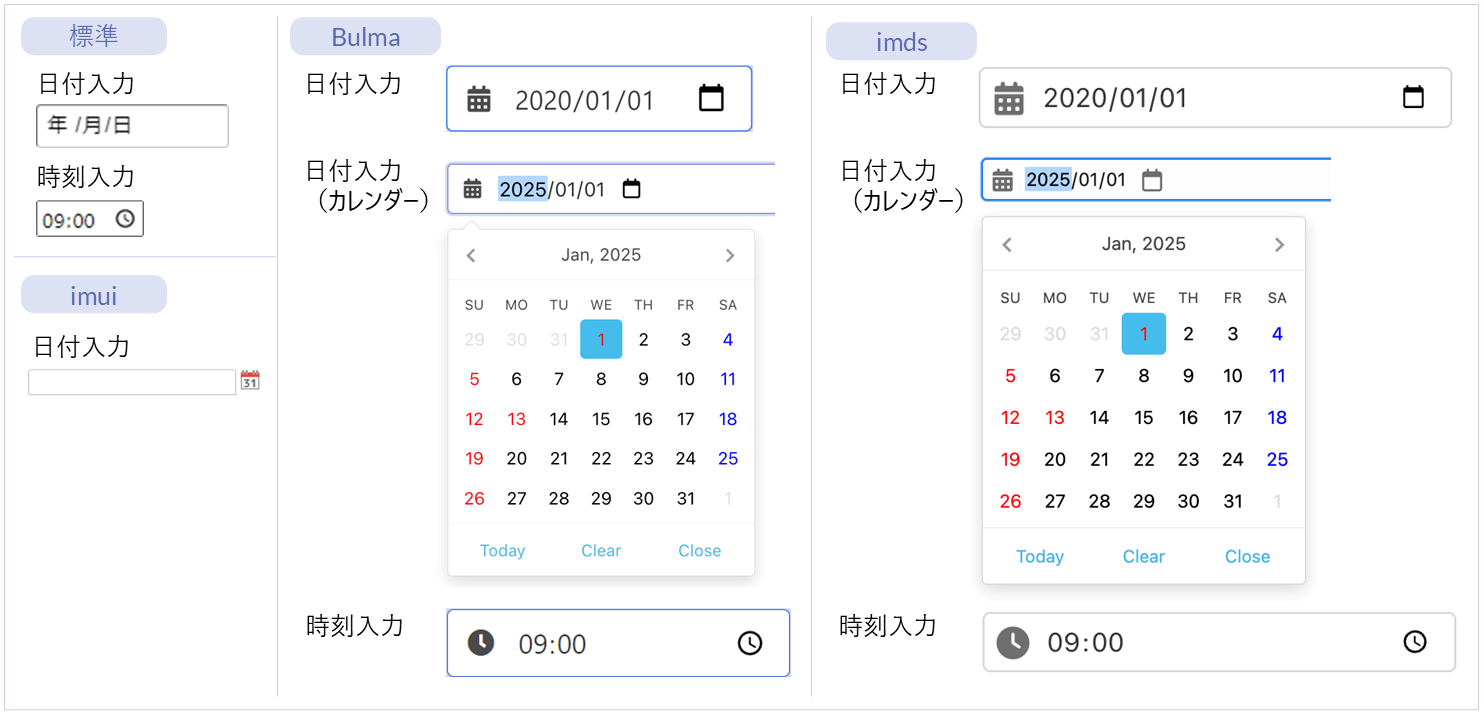
Task: Close the Bulma calendar popup
Action: click(699, 551)
